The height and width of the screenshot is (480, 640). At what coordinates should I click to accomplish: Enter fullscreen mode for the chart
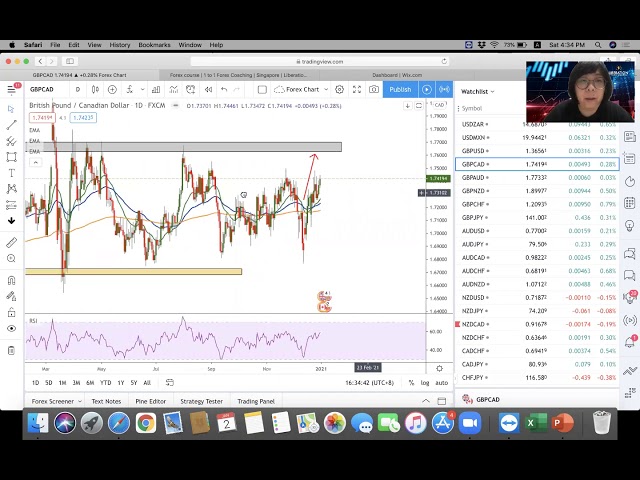[357, 89]
